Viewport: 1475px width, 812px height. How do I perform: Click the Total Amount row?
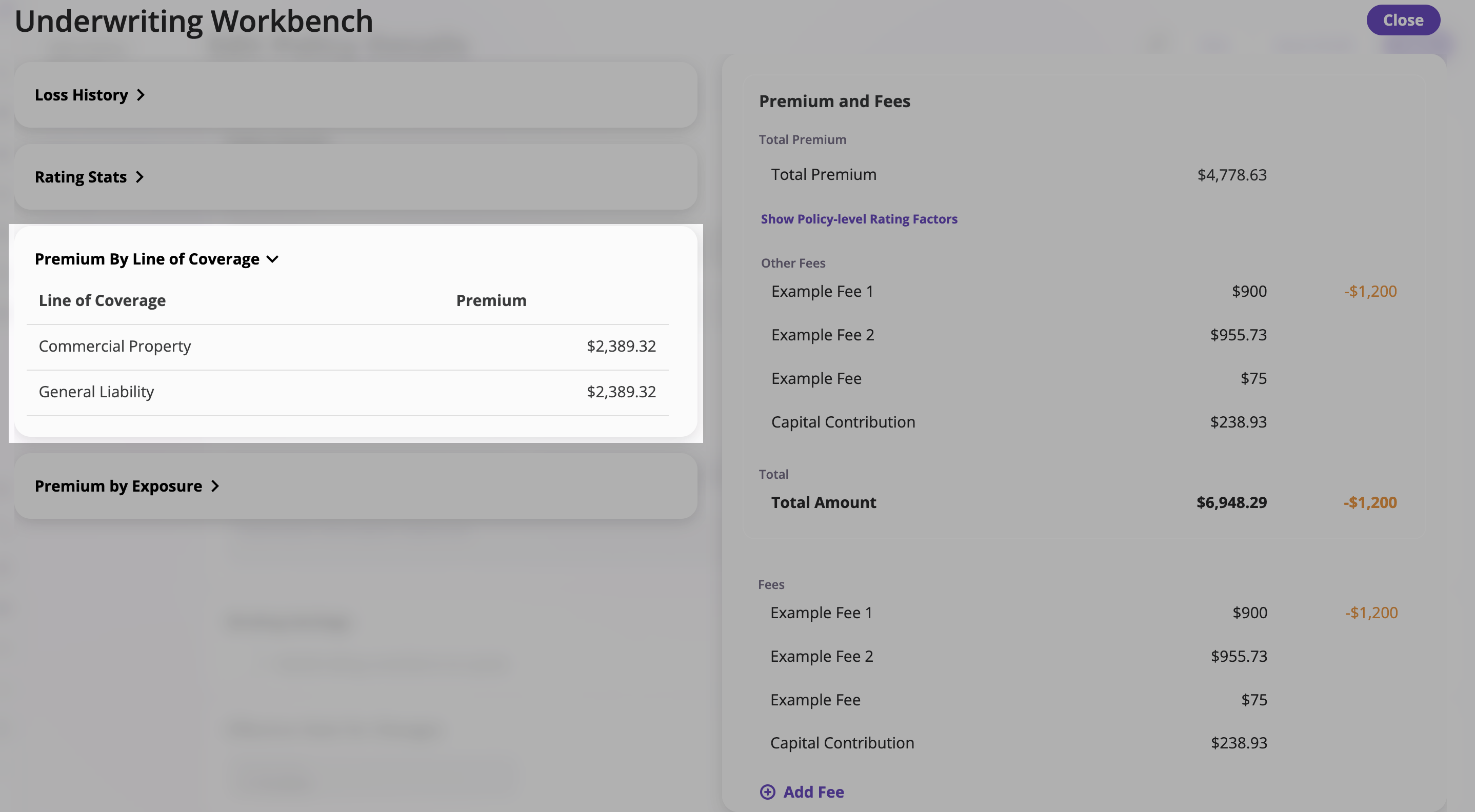[x=823, y=502]
